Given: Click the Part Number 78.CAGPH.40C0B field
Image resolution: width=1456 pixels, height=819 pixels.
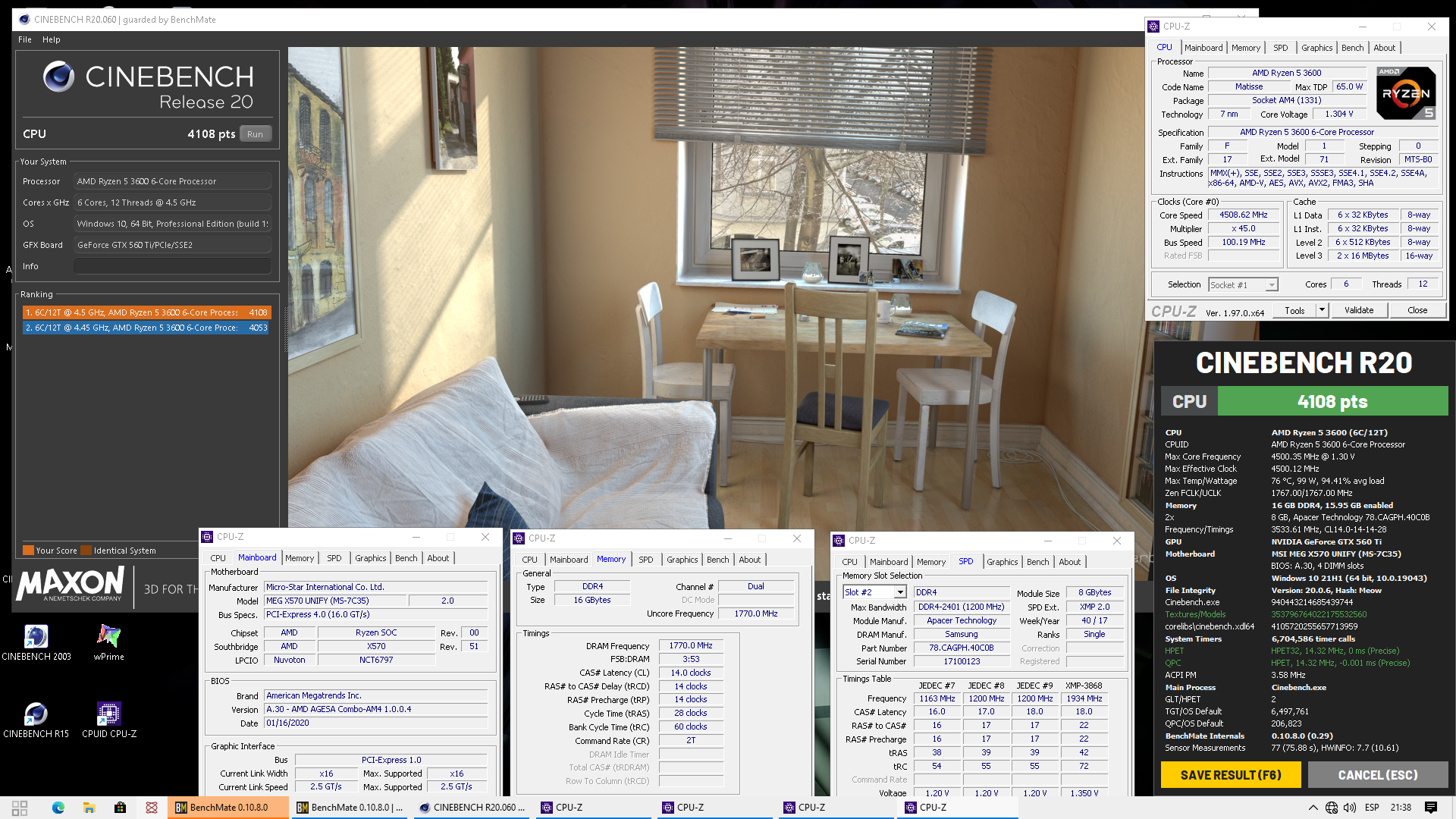Looking at the screenshot, I should coord(961,648).
